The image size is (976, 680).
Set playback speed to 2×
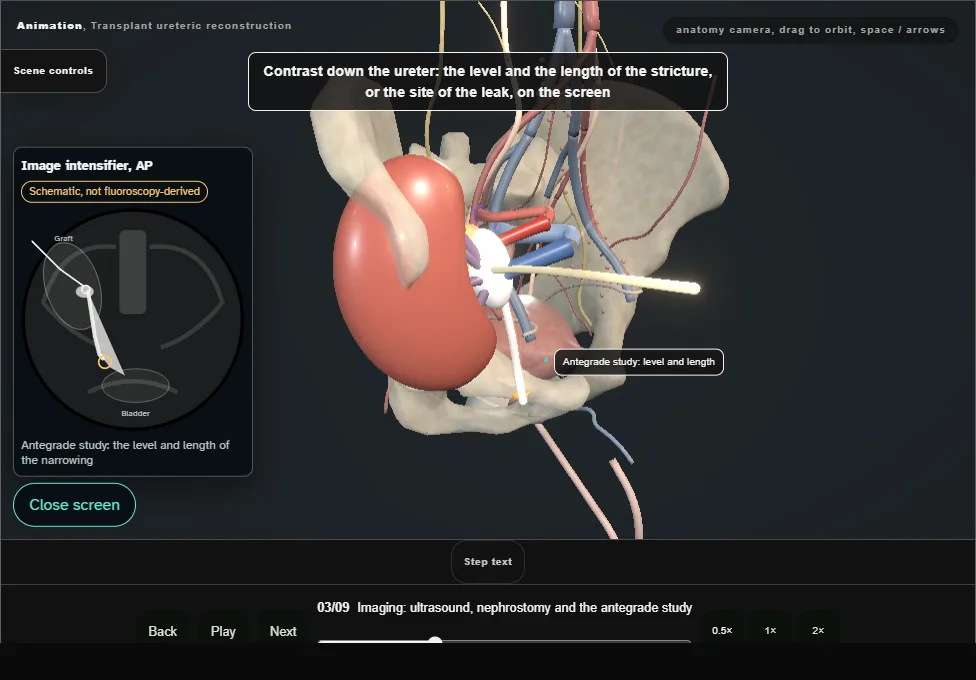coord(818,630)
